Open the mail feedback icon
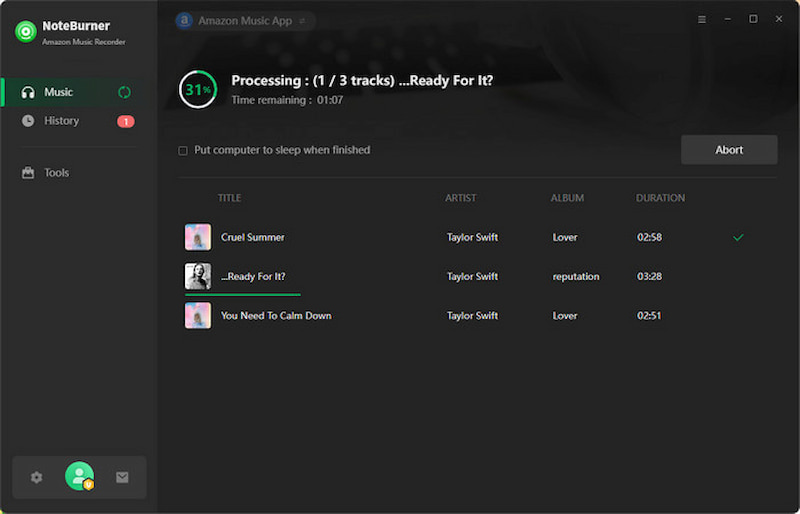 tap(122, 477)
